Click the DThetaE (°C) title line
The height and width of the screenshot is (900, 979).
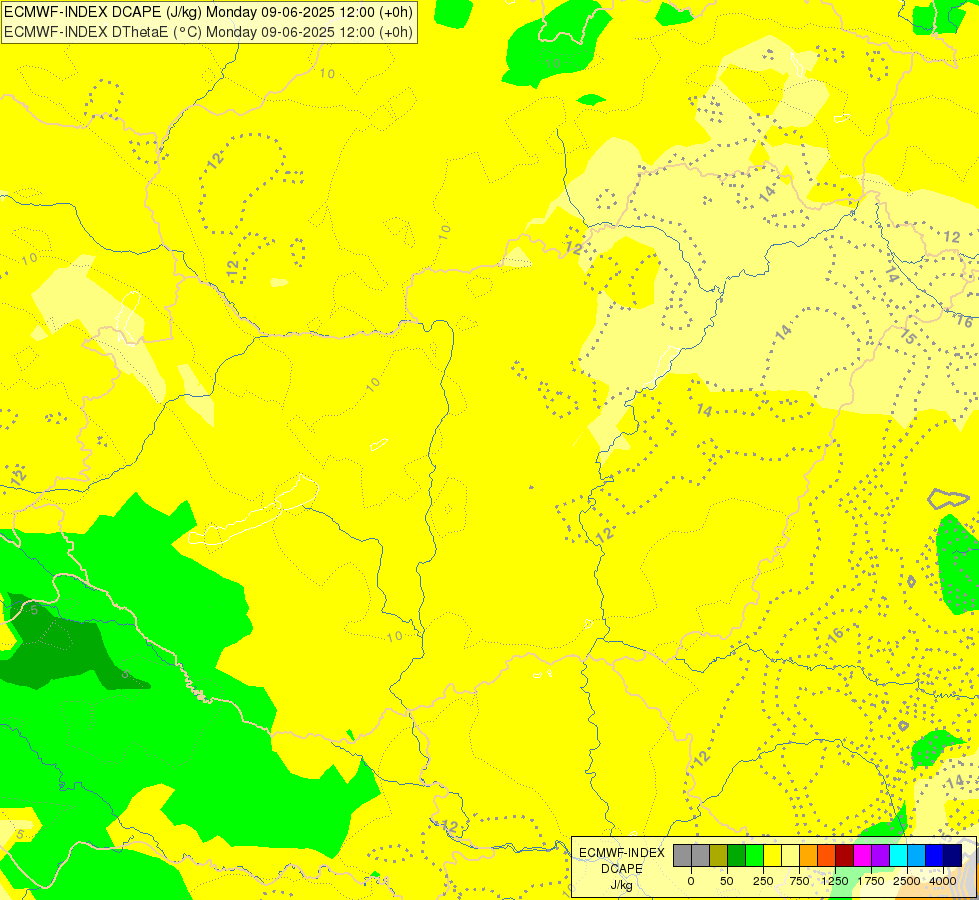[209, 32]
